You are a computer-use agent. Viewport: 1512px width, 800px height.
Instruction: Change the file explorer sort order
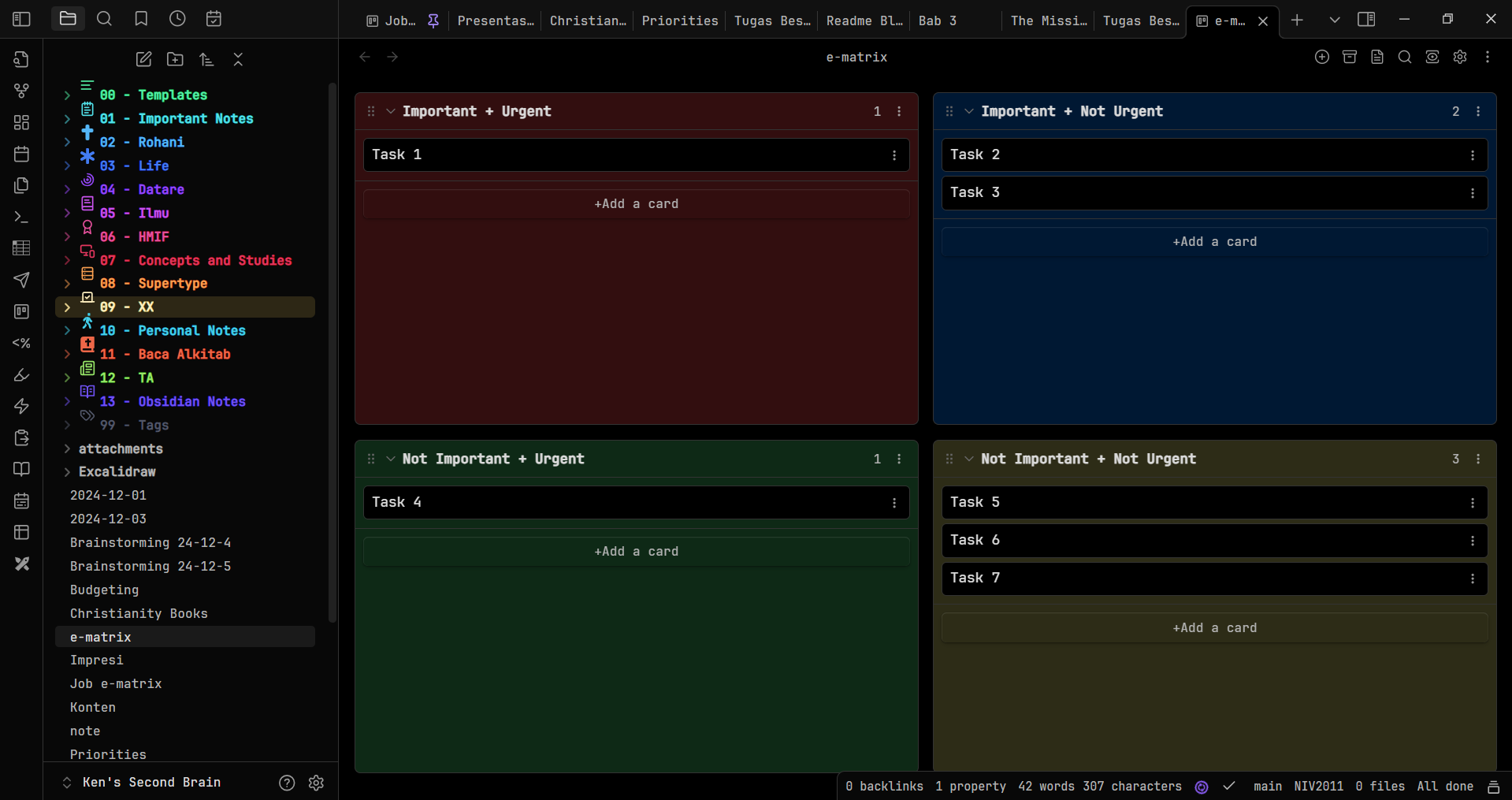click(x=206, y=59)
